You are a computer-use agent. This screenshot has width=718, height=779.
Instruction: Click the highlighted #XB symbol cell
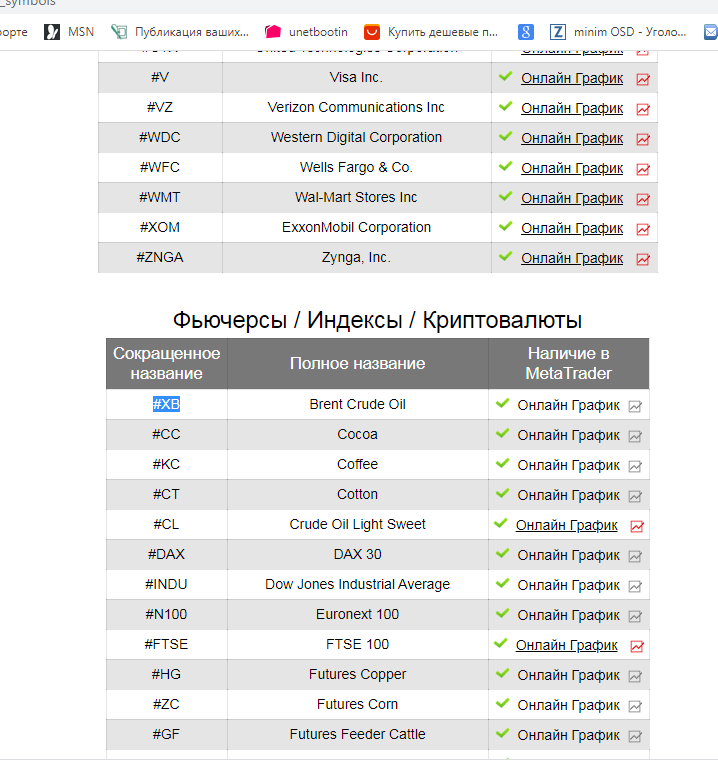pos(166,404)
